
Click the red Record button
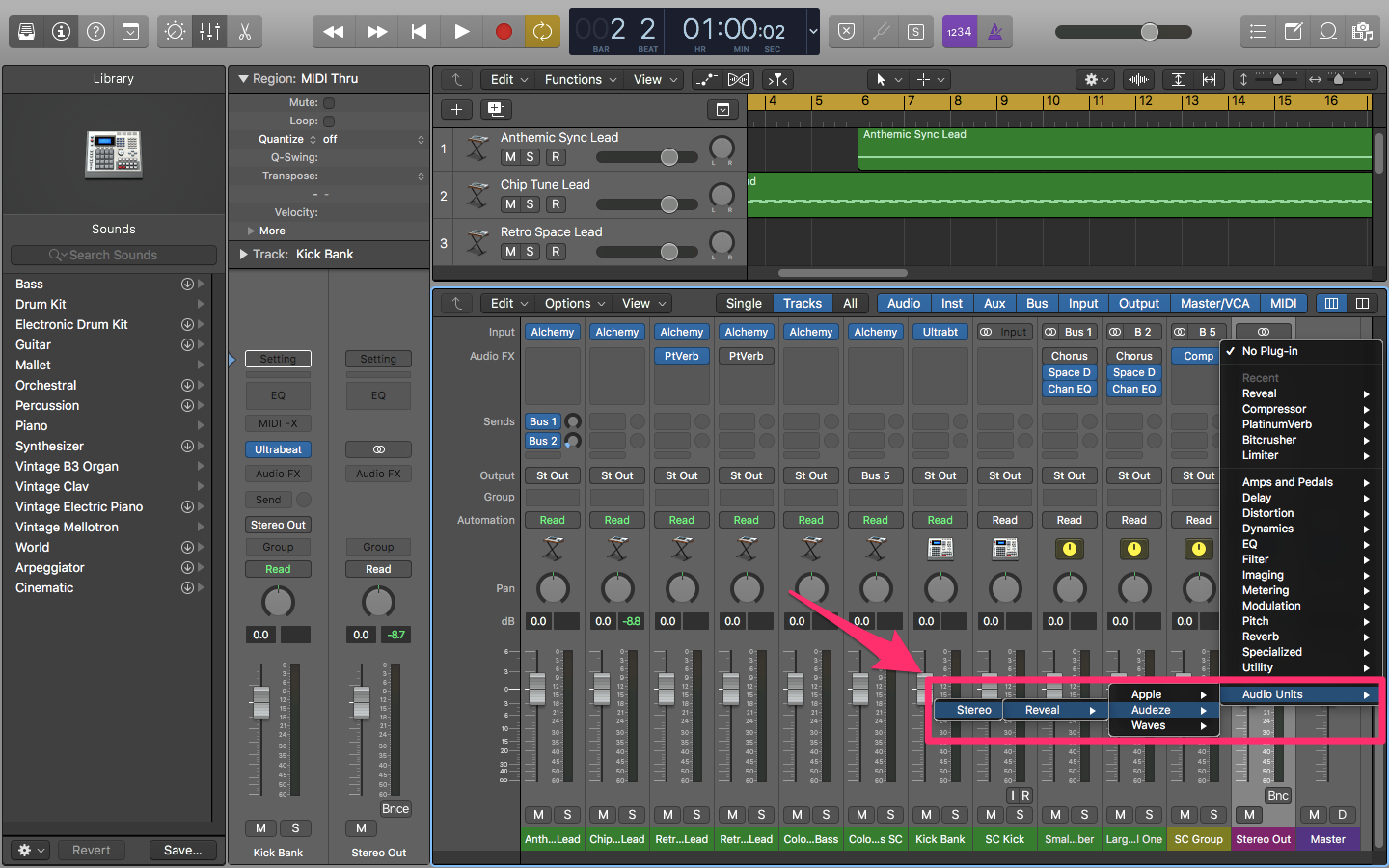point(504,32)
